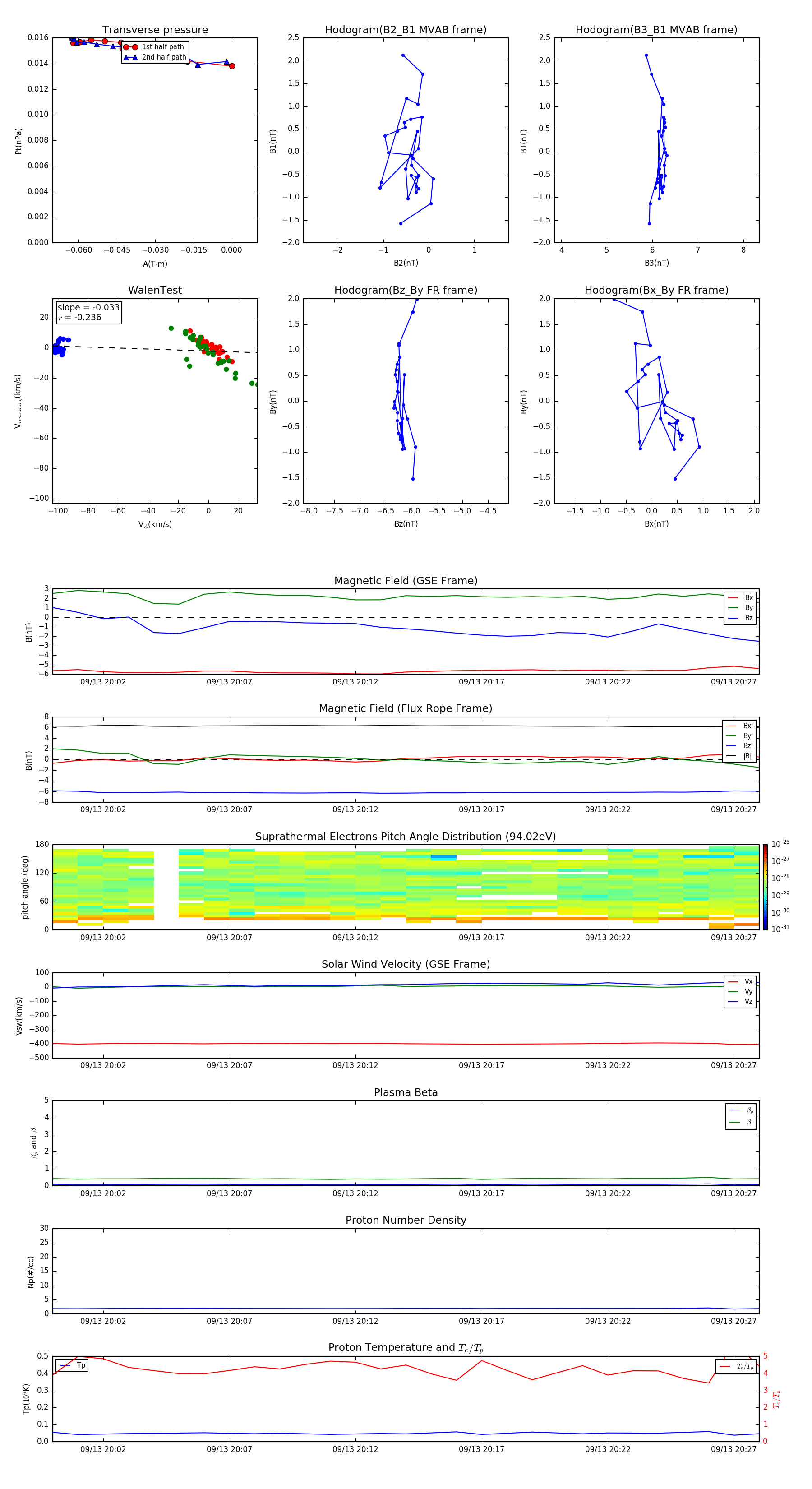Click the Bz' entry in Flux Rope legend
This screenshot has width=812, height=1489.
(740, 746)
